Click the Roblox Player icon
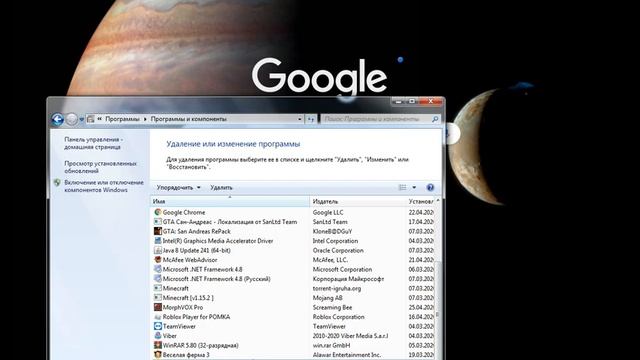The image size is (640, 360). 158,317
